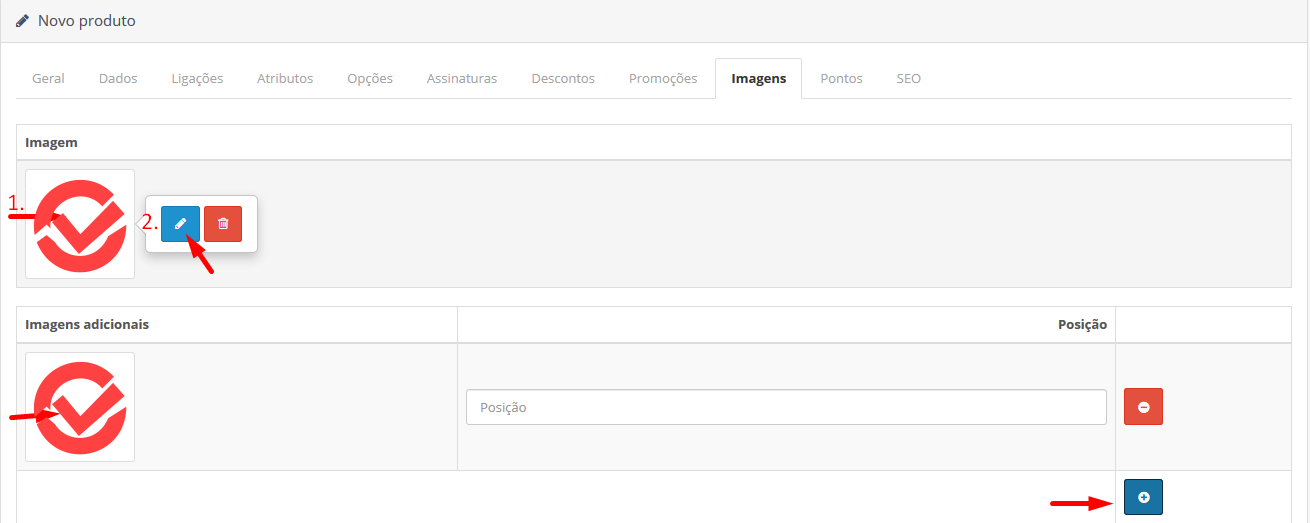Select the additional image thumbnail
This screenshot has height=523, width=1310.
coord(80,407)
